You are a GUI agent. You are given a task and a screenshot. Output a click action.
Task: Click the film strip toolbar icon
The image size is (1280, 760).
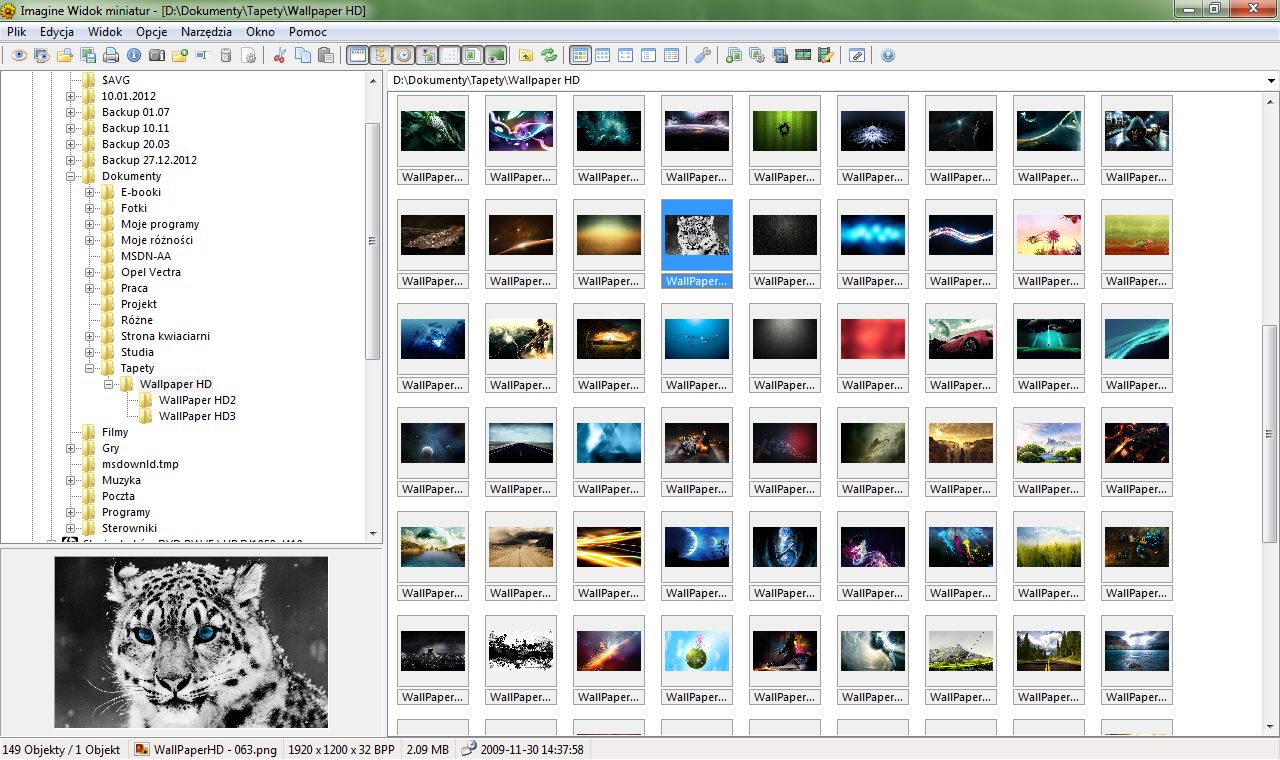point(803,55)
